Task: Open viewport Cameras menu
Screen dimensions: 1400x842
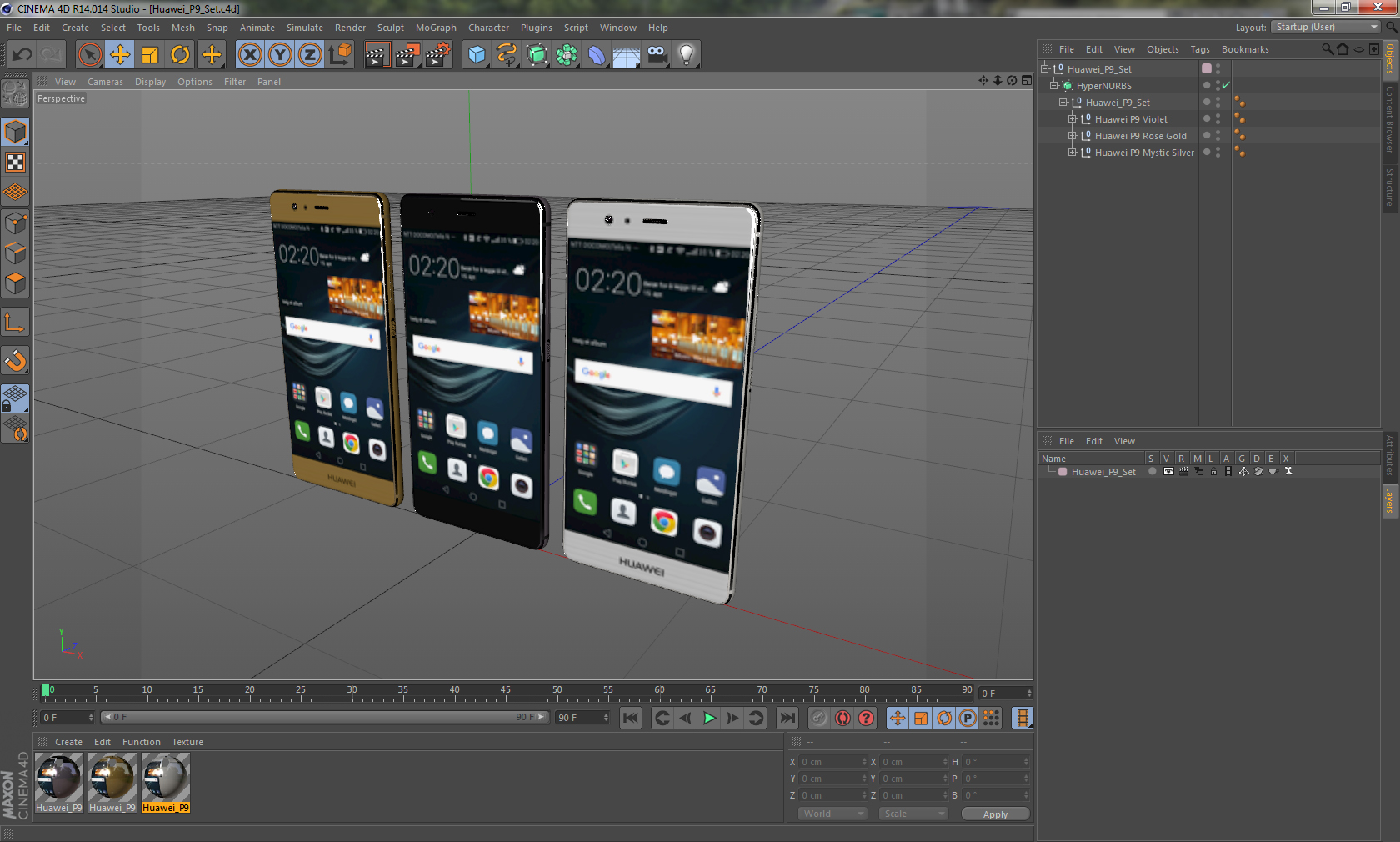Action: [x=105, y=82]
